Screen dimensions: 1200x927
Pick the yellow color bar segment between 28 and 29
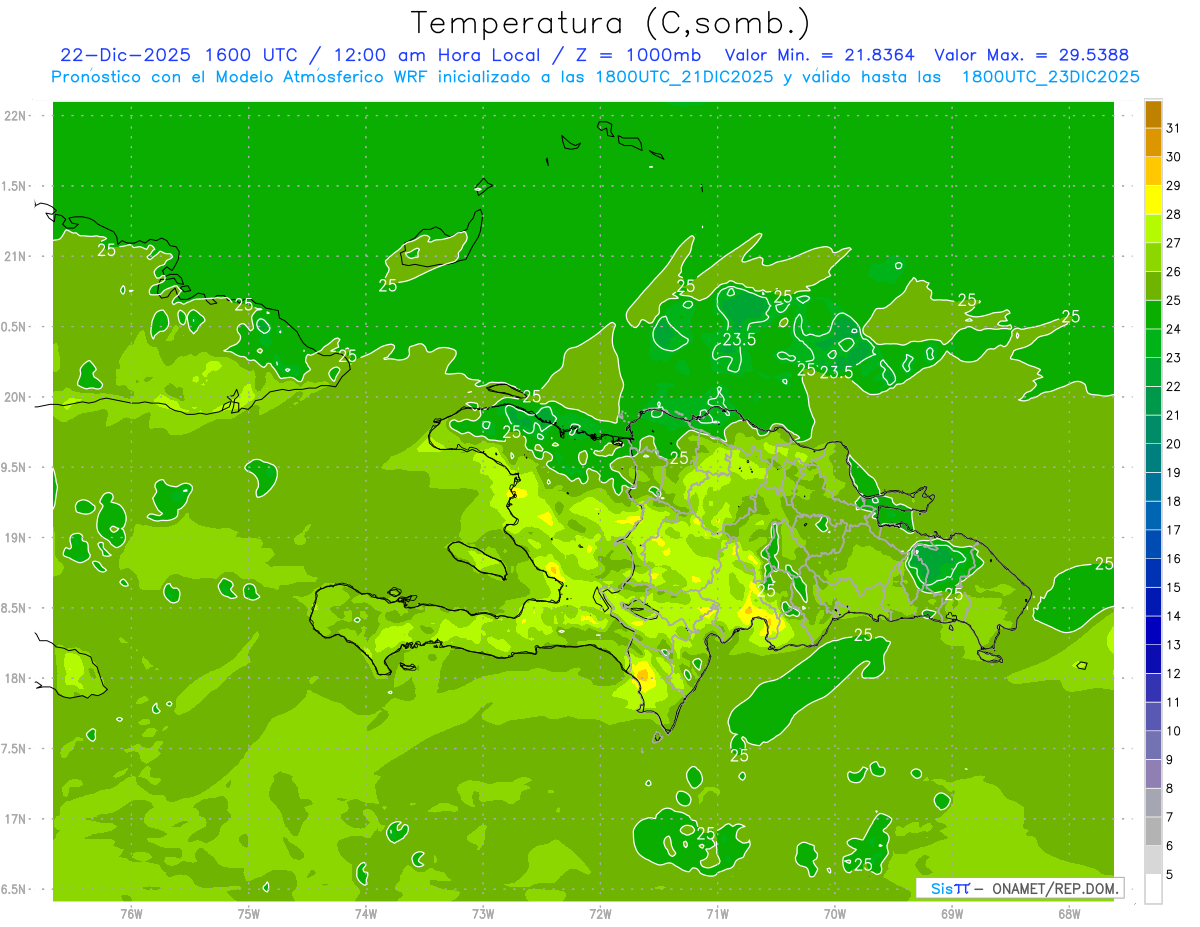pos(1153,200)
